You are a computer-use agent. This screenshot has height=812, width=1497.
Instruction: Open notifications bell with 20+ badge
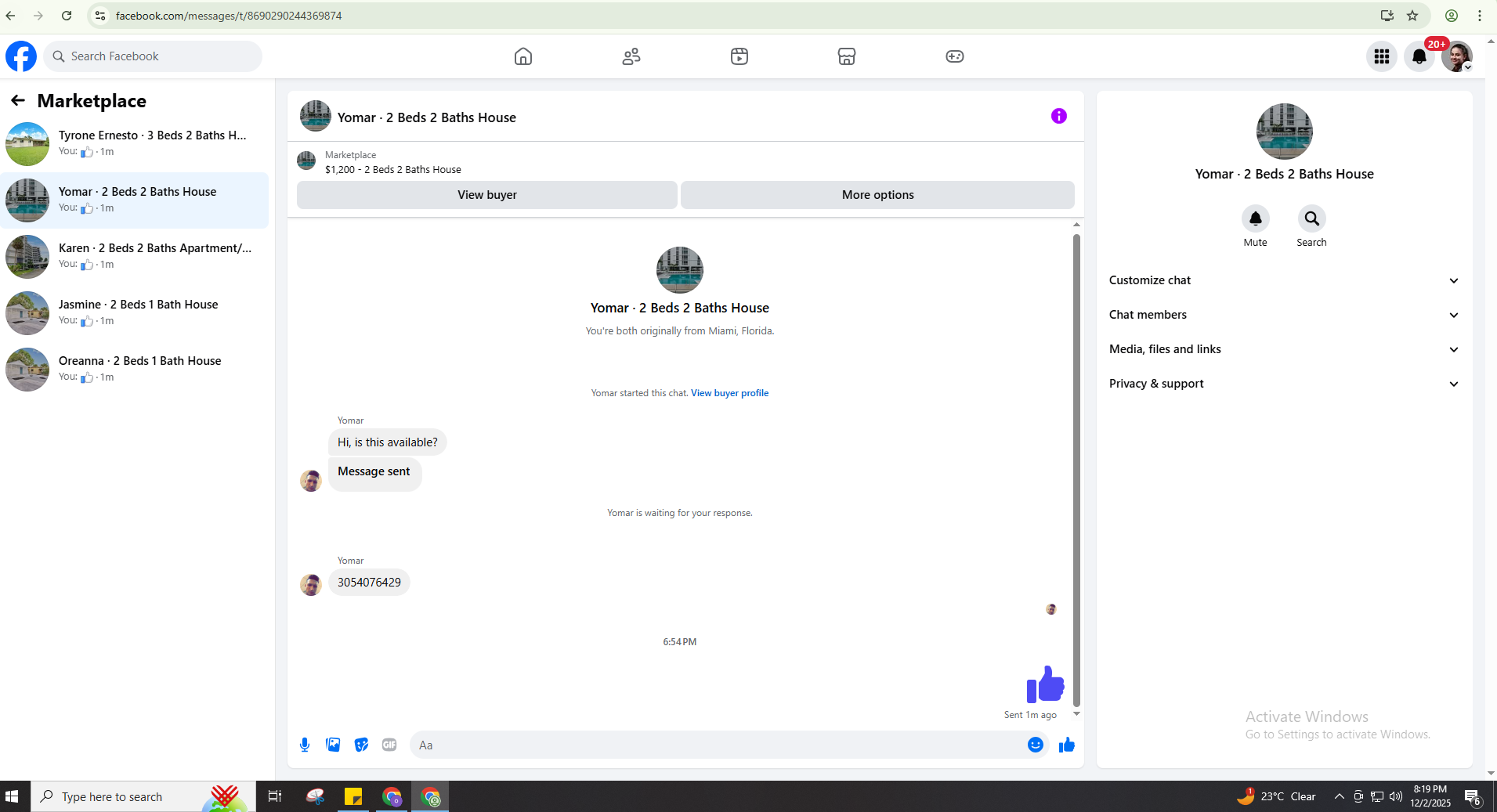tap(1419, 56)
